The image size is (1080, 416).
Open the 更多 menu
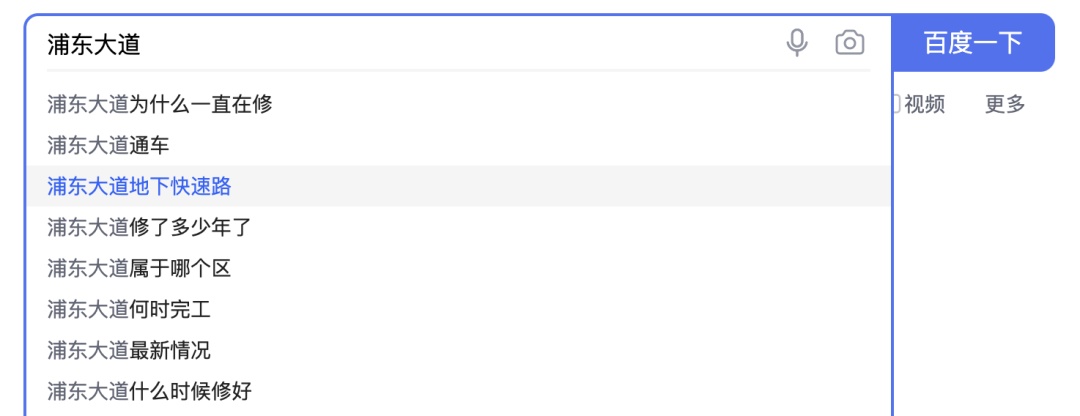(1005, 104)
